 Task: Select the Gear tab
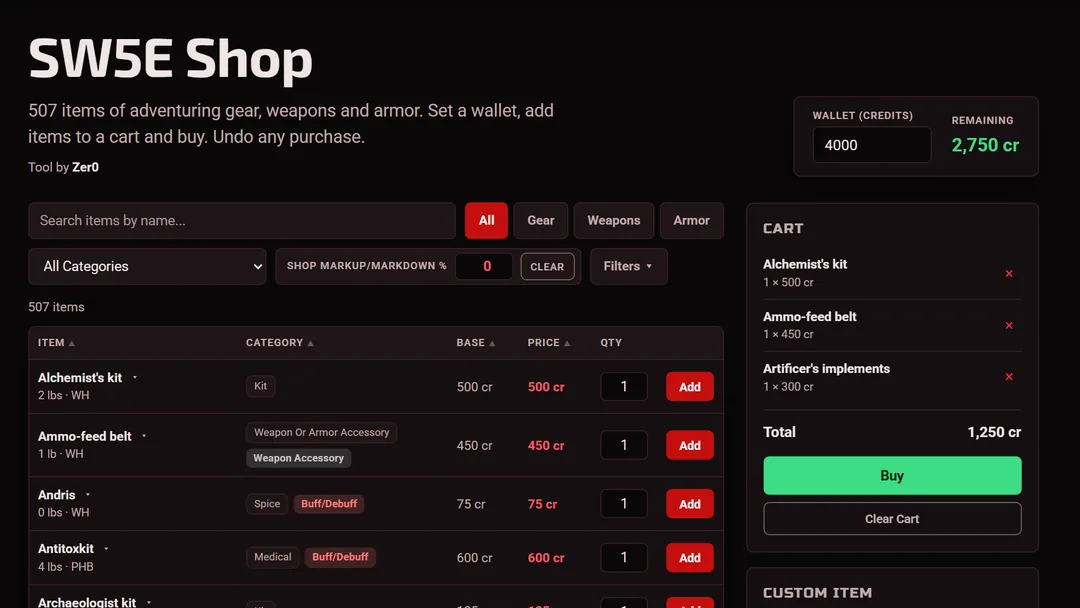click(x=541, y=220)
